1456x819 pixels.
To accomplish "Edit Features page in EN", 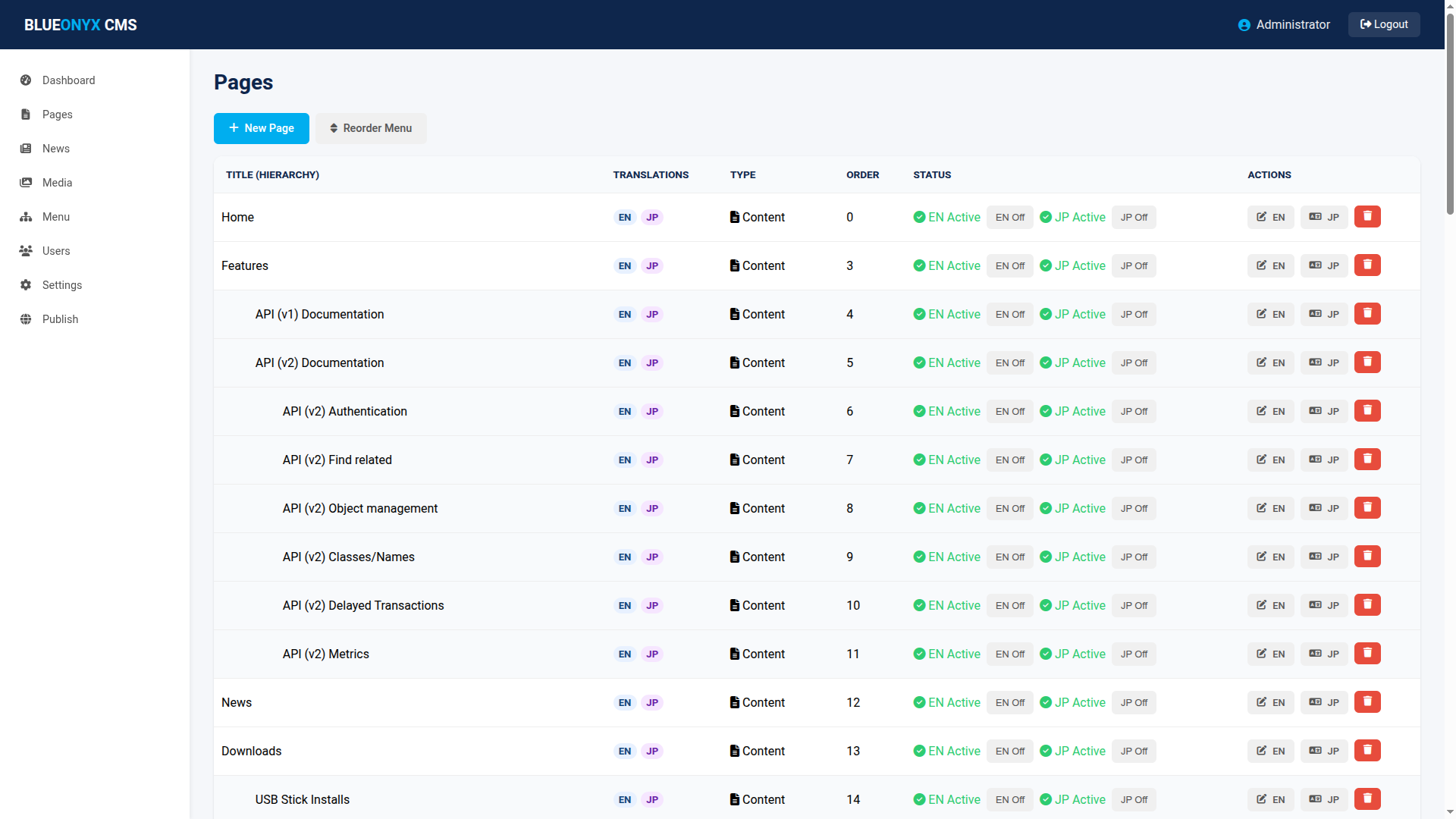I will point(1270,265).
